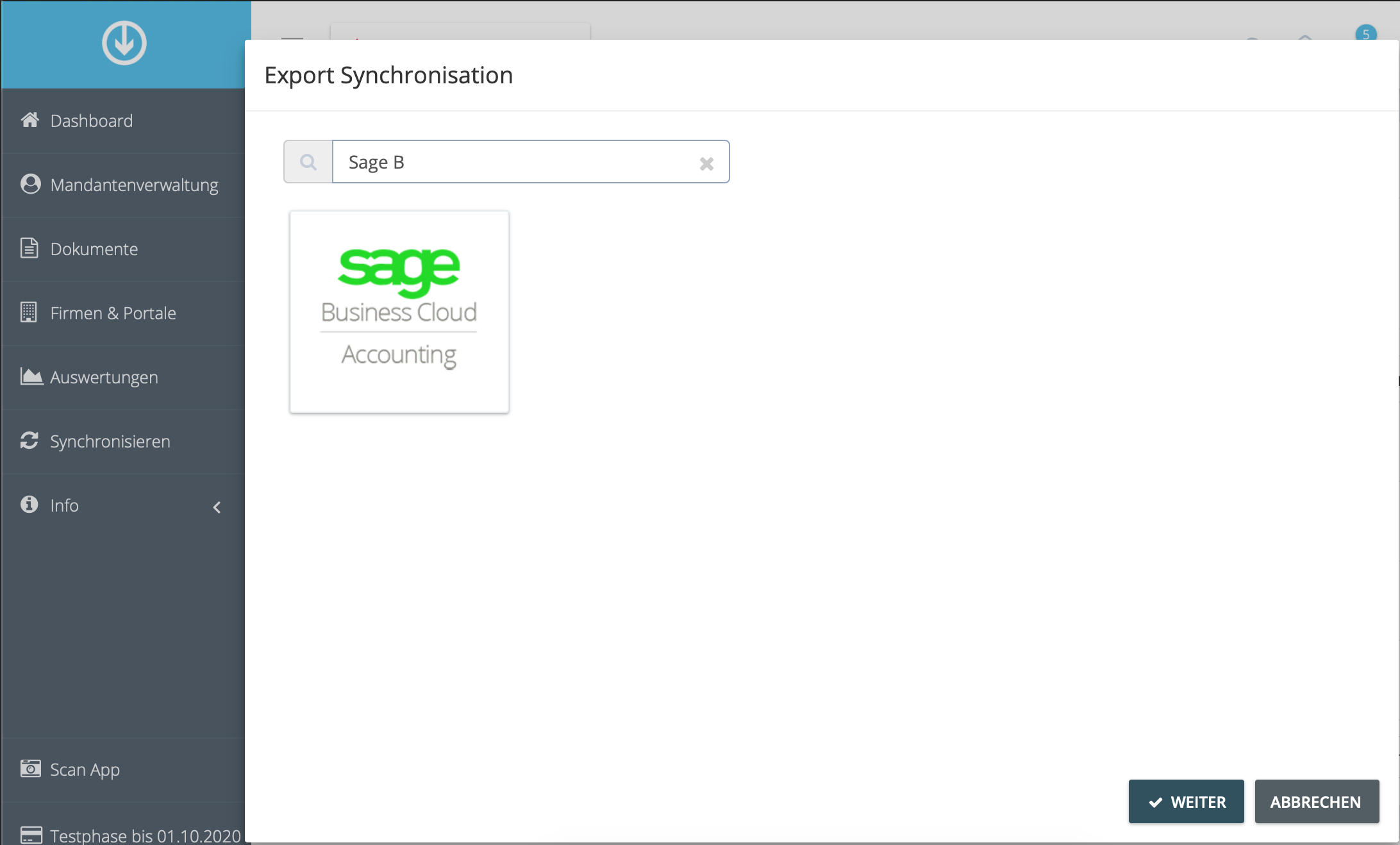Image resolution: width=1400 pixels, height=845 pixels.
Task: Open the Dashboard home icon
Action: [30, 120]
